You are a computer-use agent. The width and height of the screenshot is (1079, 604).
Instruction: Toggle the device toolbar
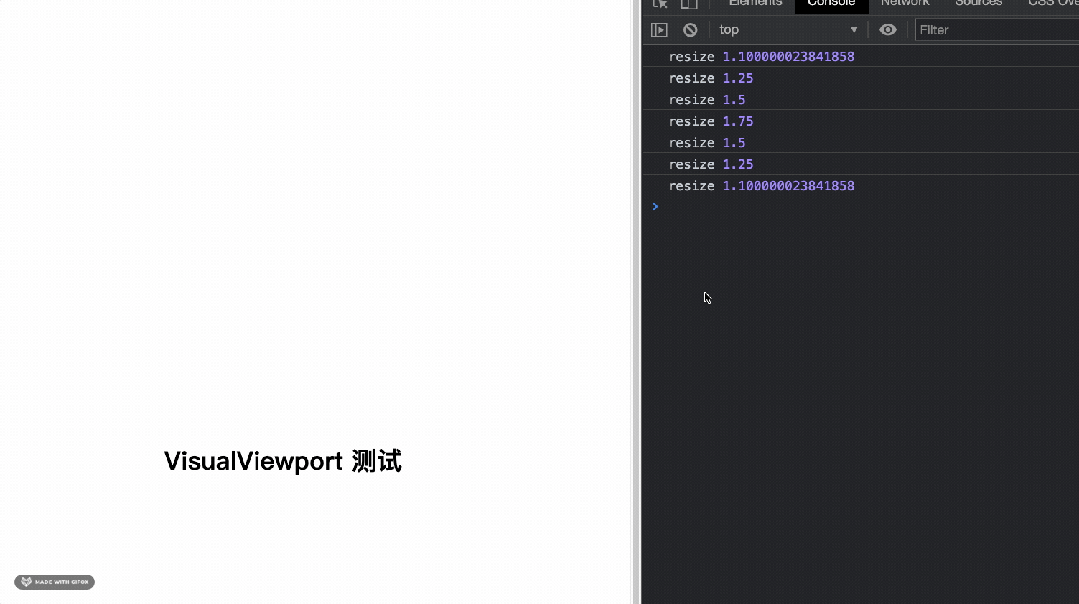tap(688, 4)
